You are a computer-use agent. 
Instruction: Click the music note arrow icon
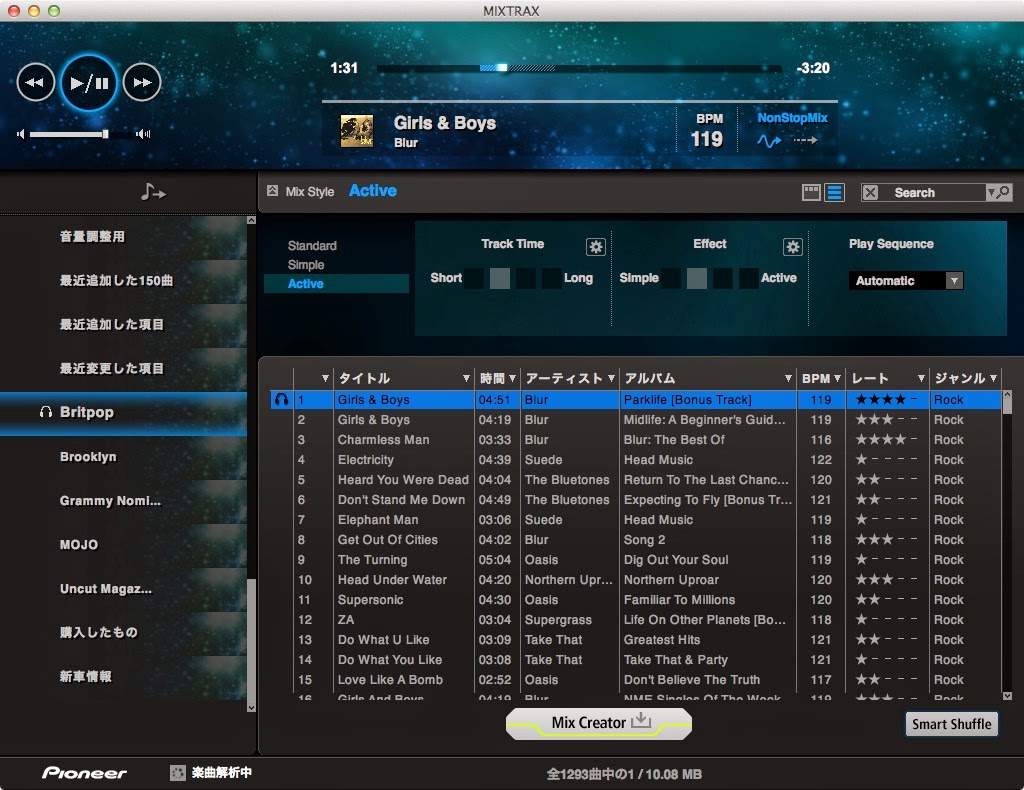pos(153,192)
